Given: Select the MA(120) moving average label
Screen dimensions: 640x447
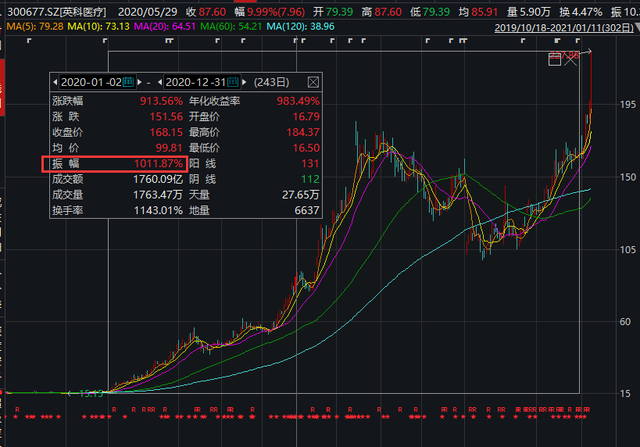Looking at the screenshot, I should 300,27.
